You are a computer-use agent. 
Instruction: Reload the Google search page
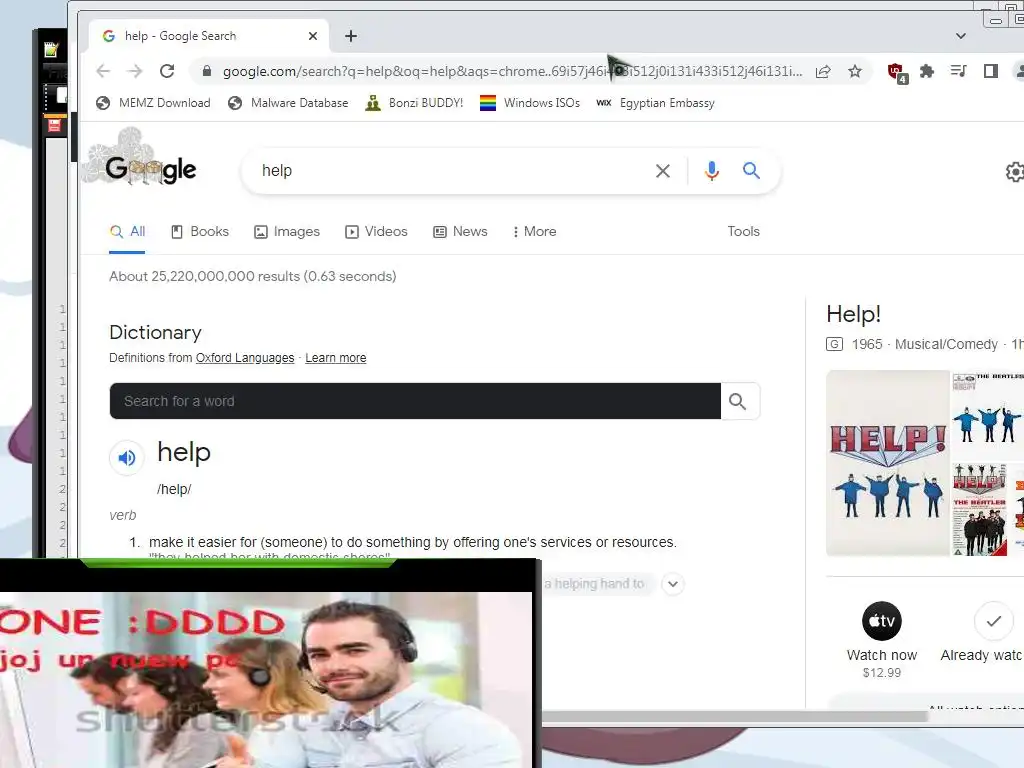[x=167, y=71]
